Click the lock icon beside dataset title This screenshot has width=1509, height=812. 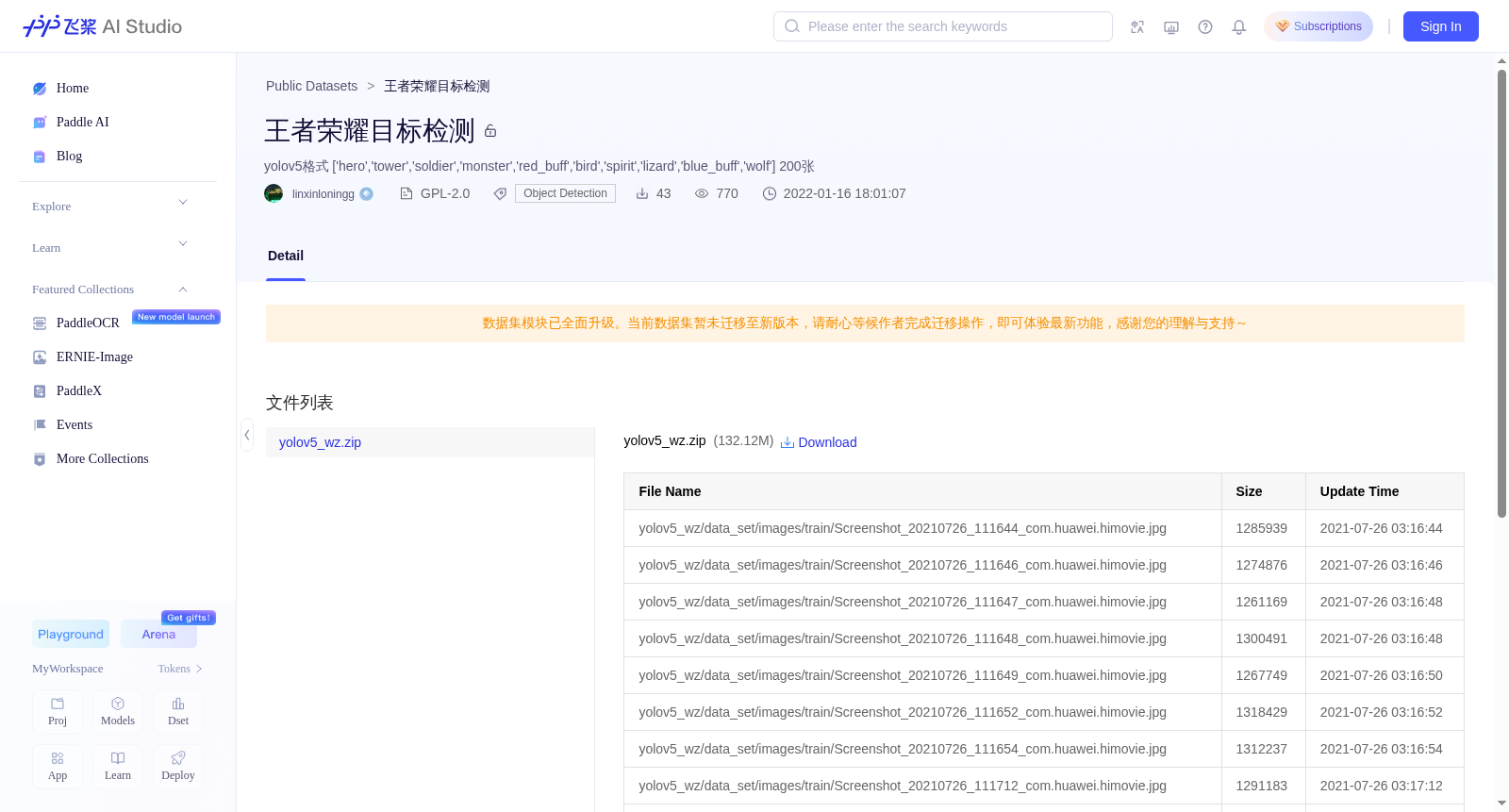click(x=490, y=131)
